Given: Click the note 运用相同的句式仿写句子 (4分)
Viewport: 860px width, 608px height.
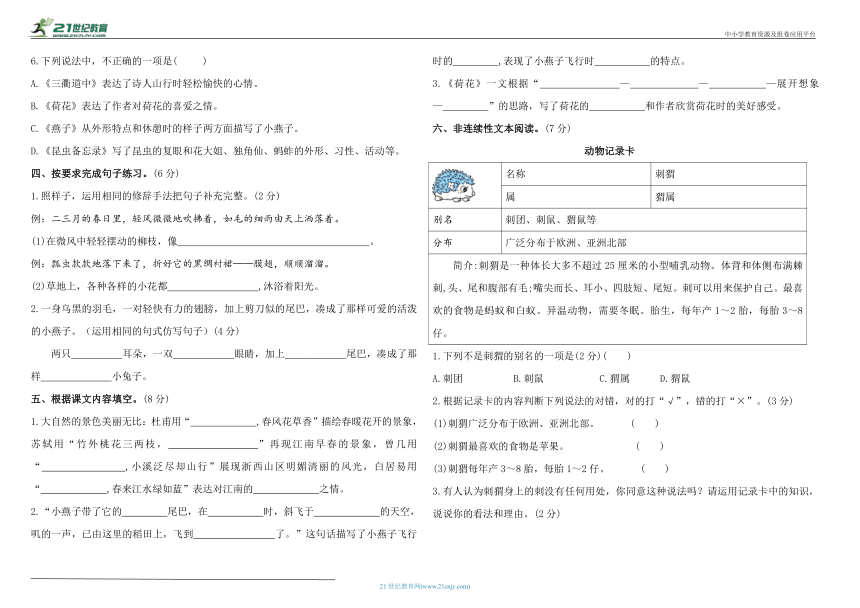Looking at the screenshot, I should pos(162,331).
